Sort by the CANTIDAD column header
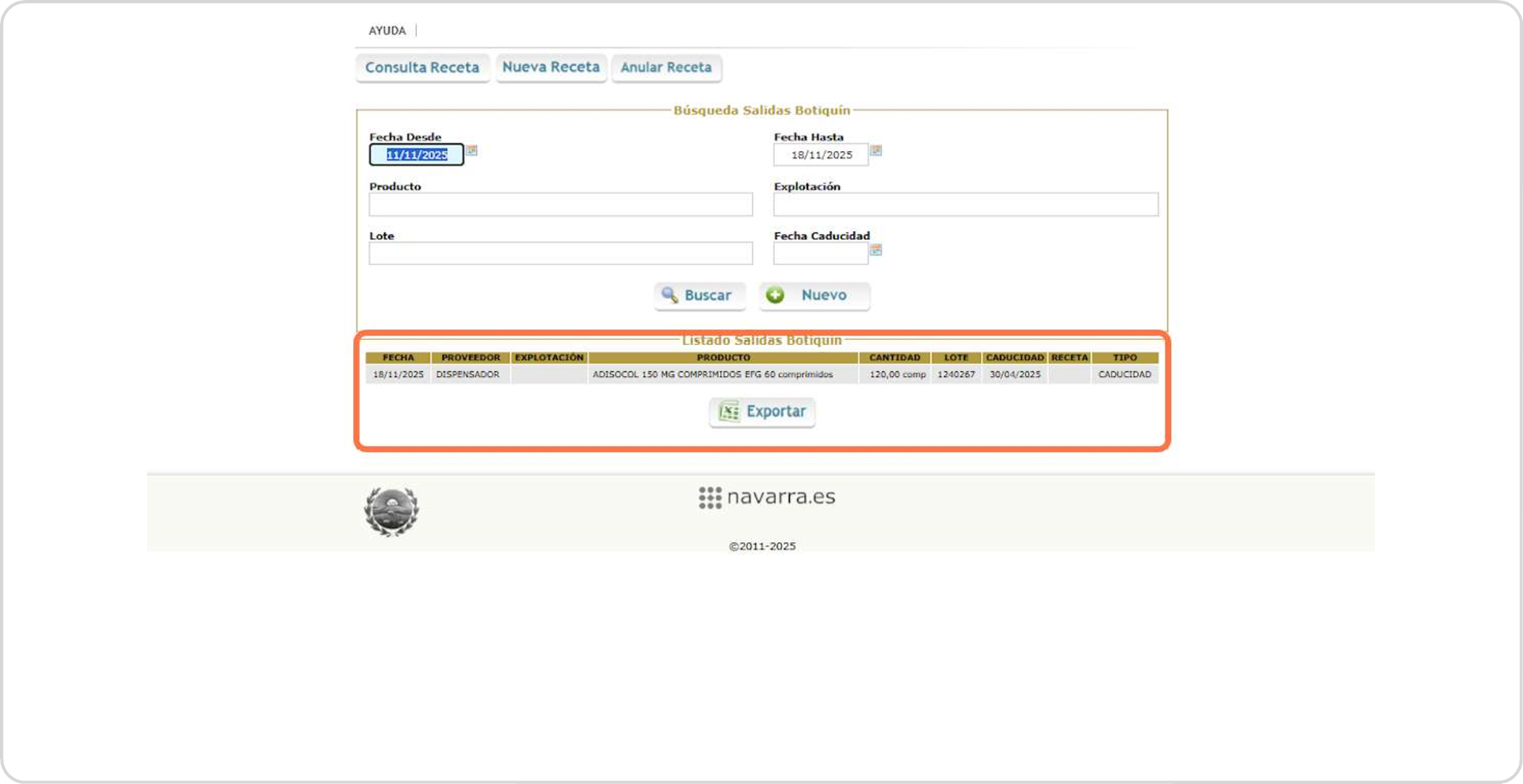The width and height of the screenshot is (1523, 784). tap(894, 358)
